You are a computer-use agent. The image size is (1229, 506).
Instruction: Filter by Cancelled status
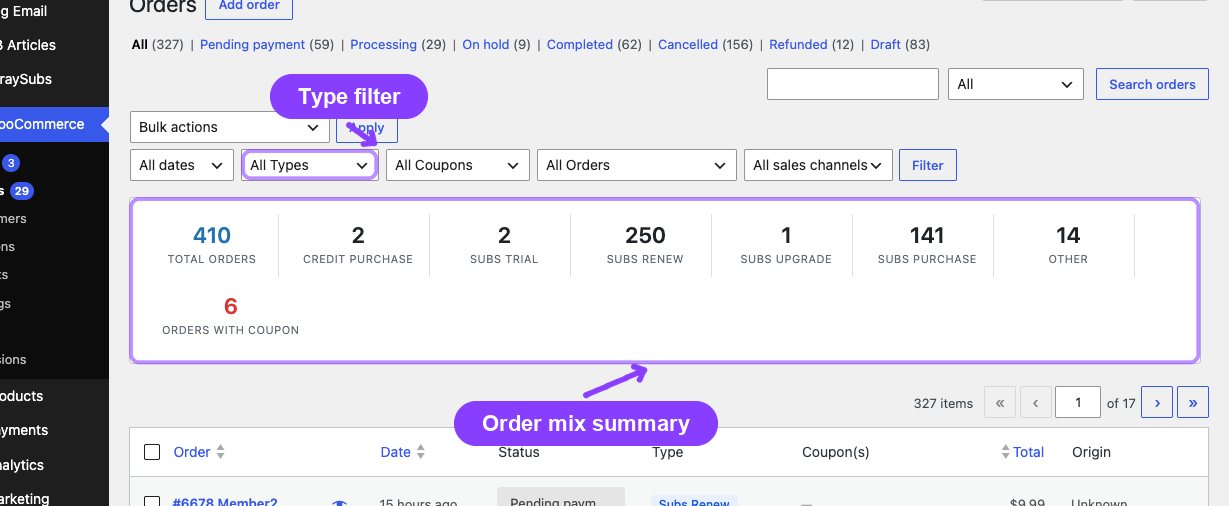[x=688, y=44]
